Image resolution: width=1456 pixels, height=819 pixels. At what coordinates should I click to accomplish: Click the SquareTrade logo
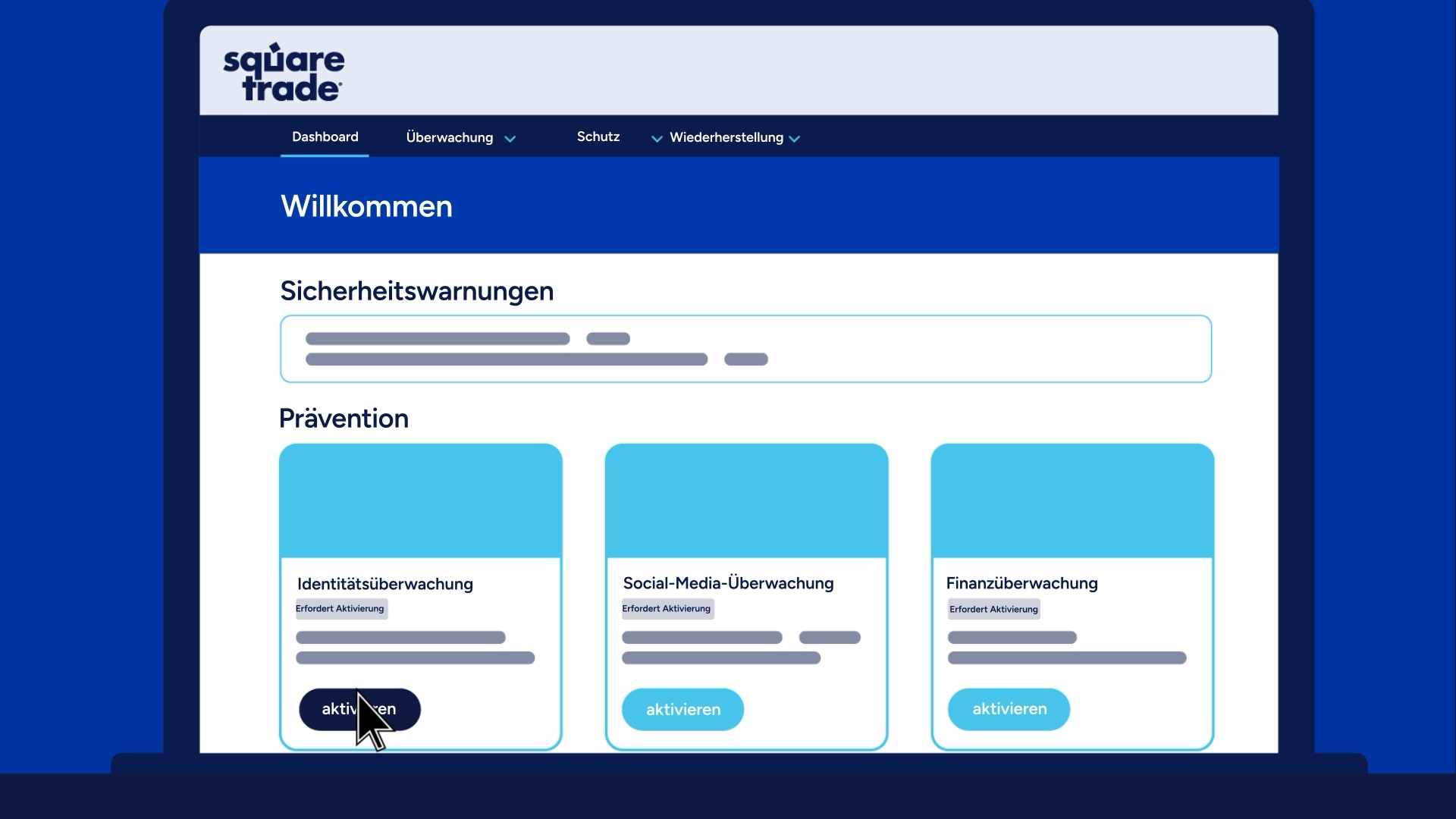point(284,72)
